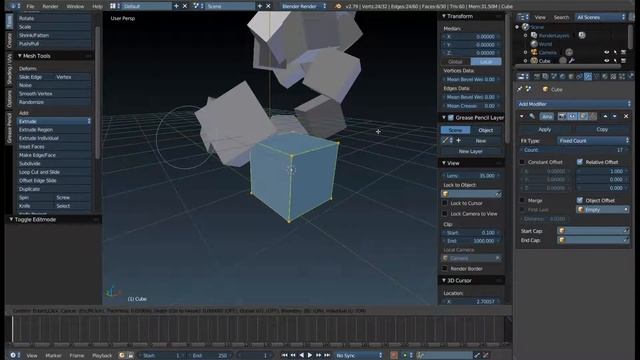The image size is (640, 360).
Task: Click the modifier Apply button
Action: pyautogui.click(x=545, y=129)
